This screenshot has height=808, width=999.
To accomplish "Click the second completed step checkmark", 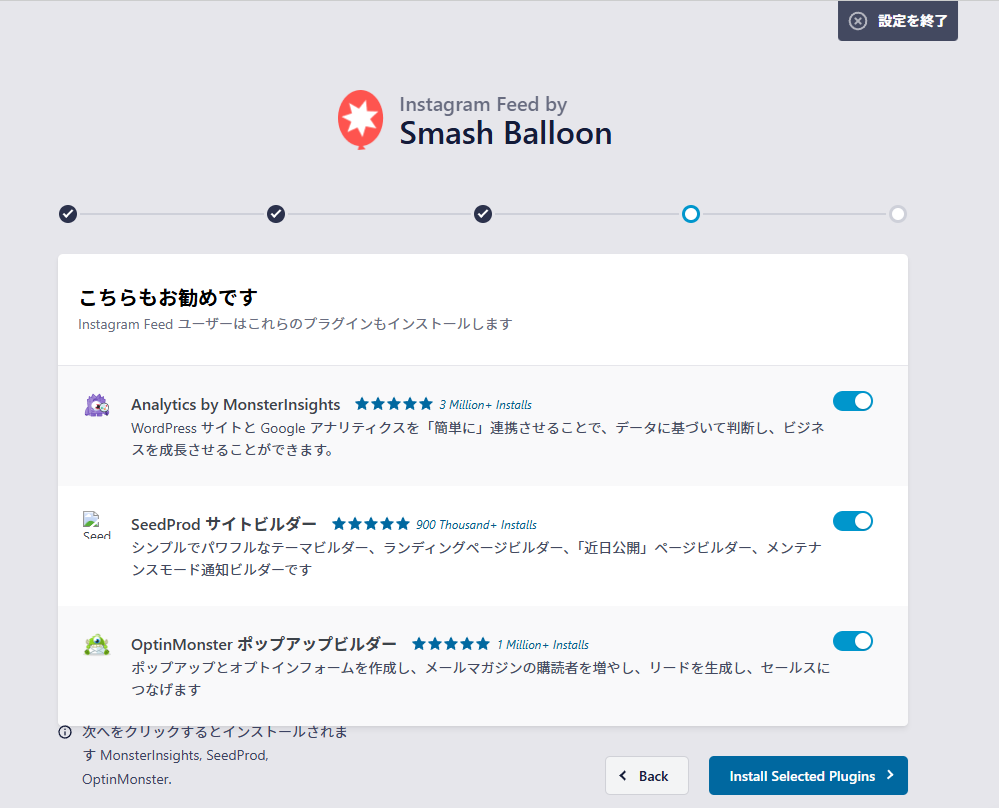I will pyautogui.click(x=276, y=214).
